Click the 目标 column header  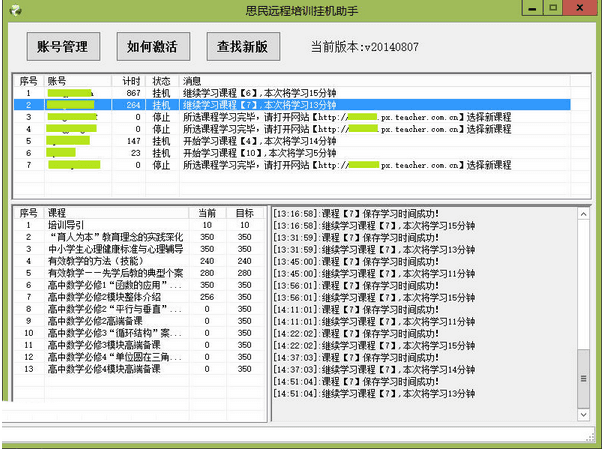(245, 213)
